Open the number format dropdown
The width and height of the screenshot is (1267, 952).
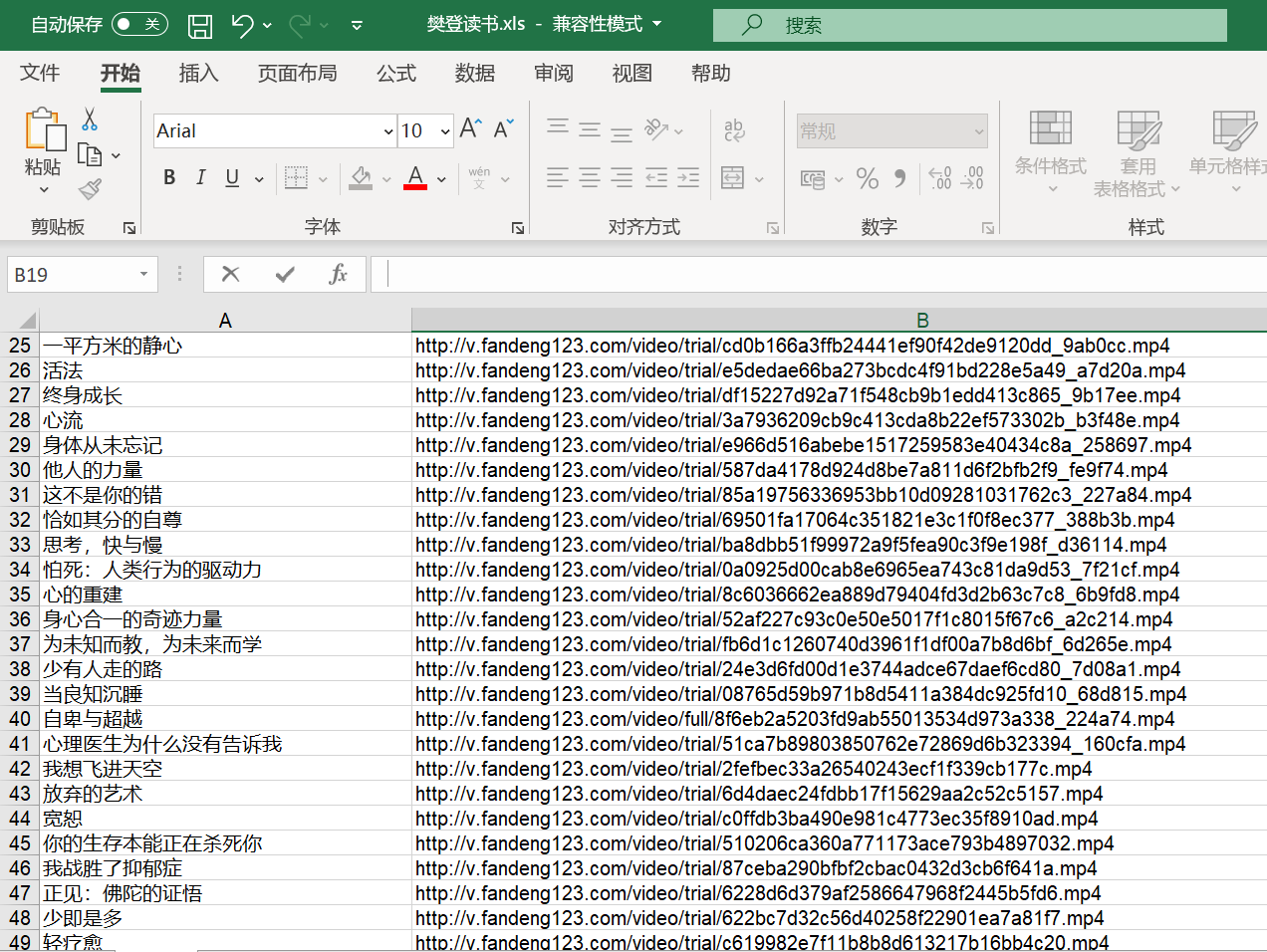click(978, 130)
